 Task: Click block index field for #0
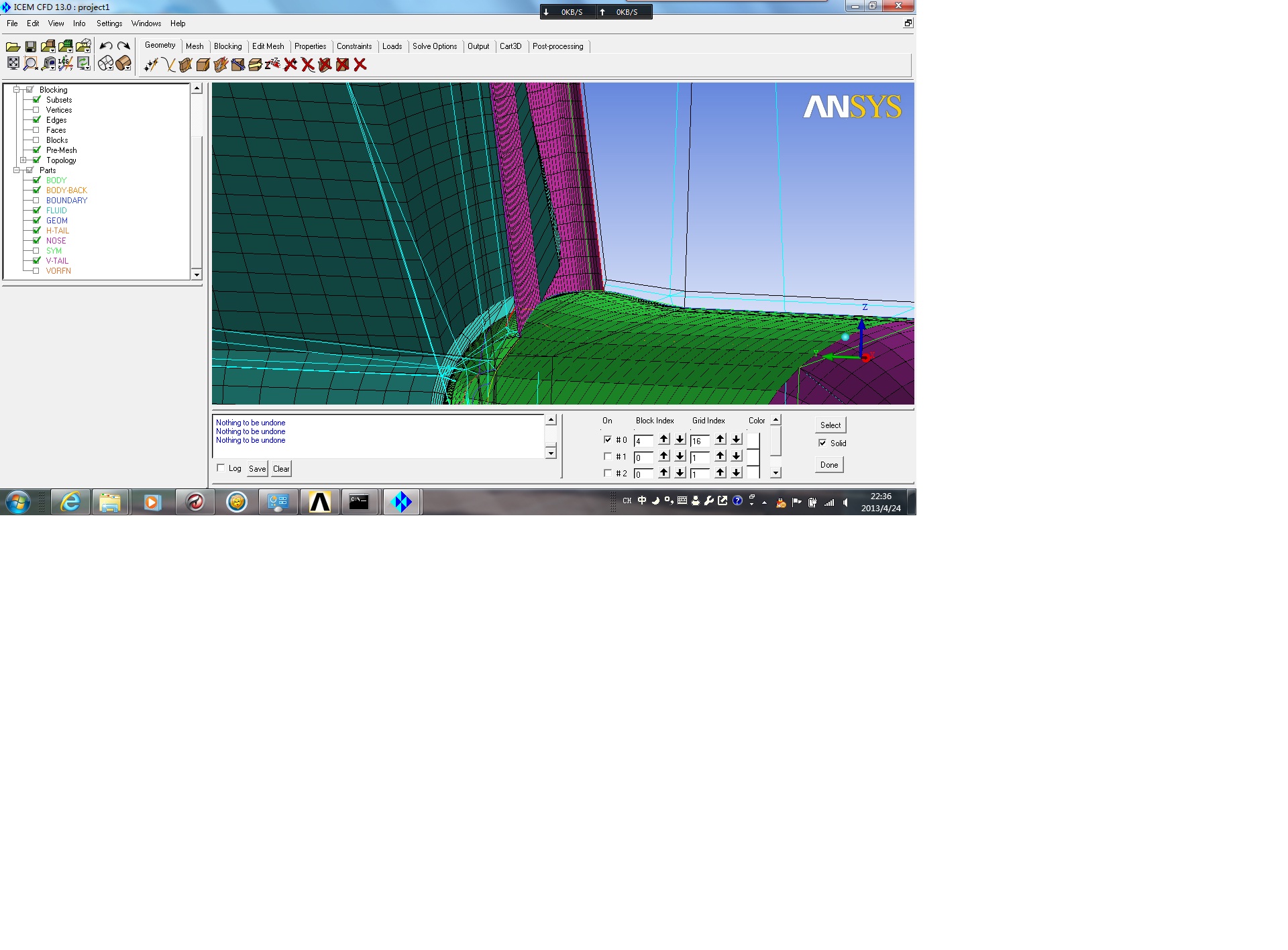pyautogui.click(x=643, y=441)
